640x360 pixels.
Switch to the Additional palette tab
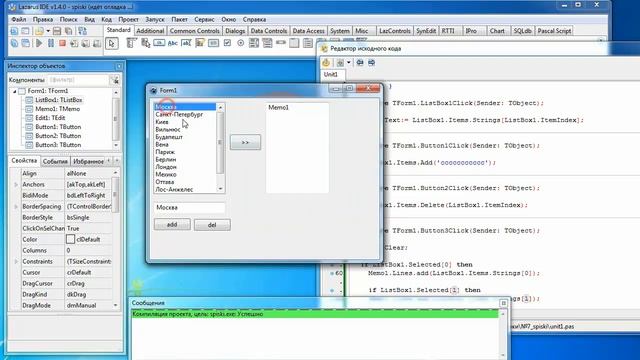(150, 31)
